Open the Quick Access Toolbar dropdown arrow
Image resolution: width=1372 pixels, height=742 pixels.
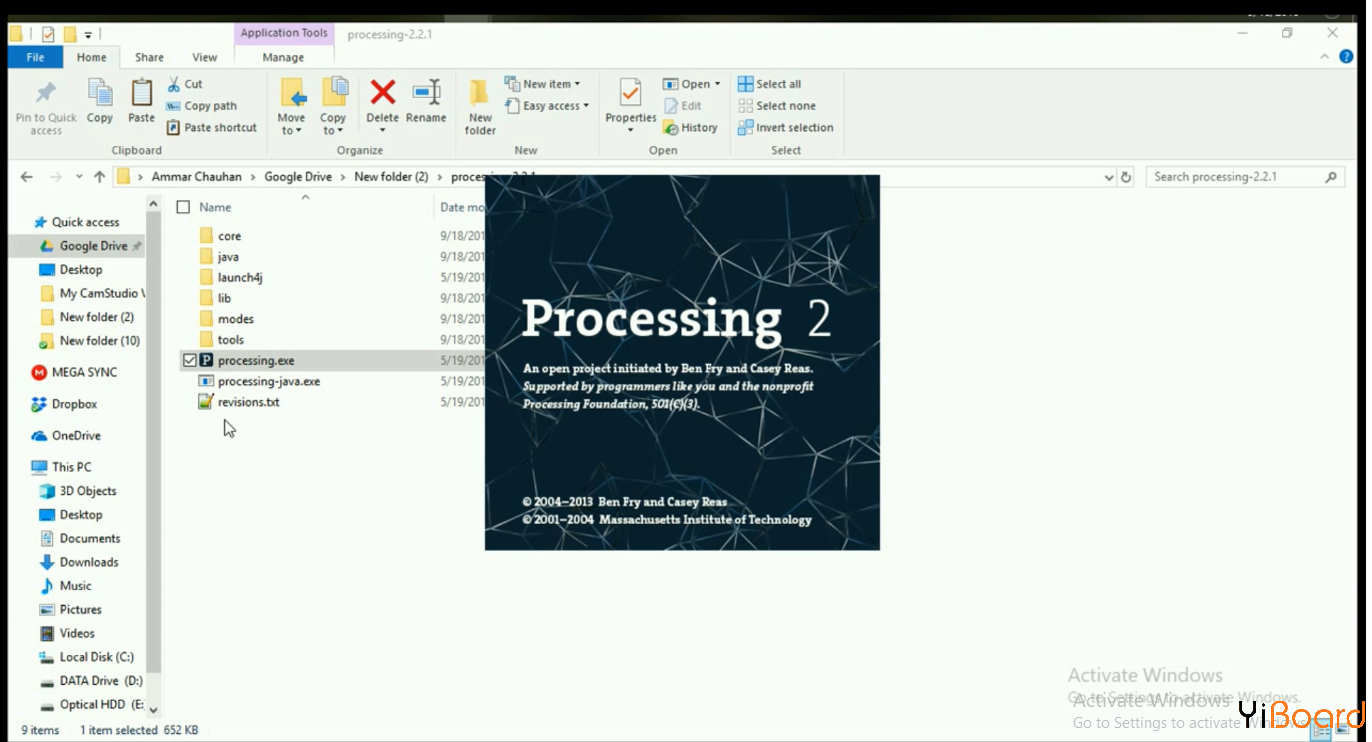coord(88,34)
